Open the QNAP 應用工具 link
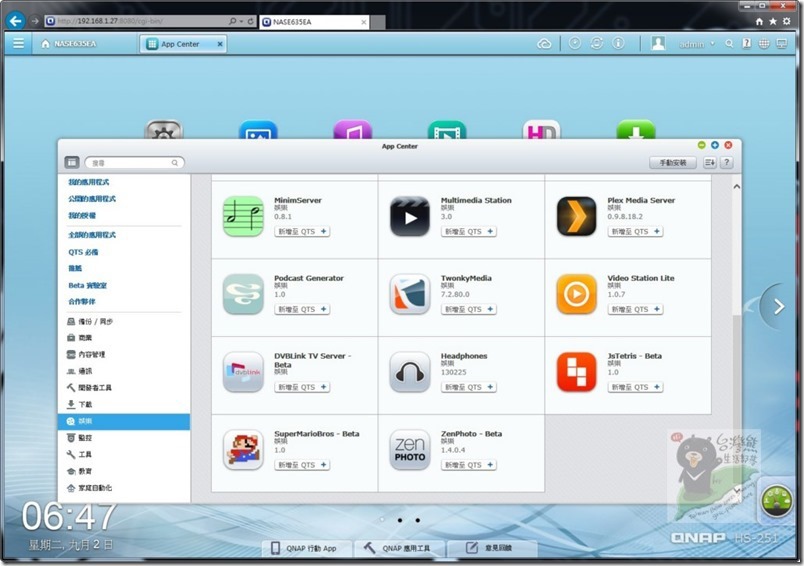The width and height of the screenshot is (804, 566). [x=398, y=548]
